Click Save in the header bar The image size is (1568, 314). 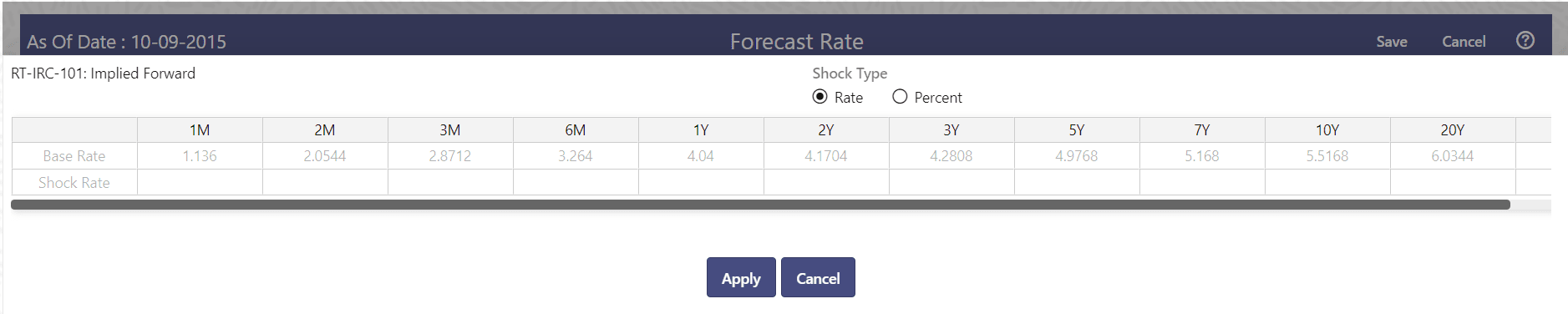click(x=1392, y=42)
